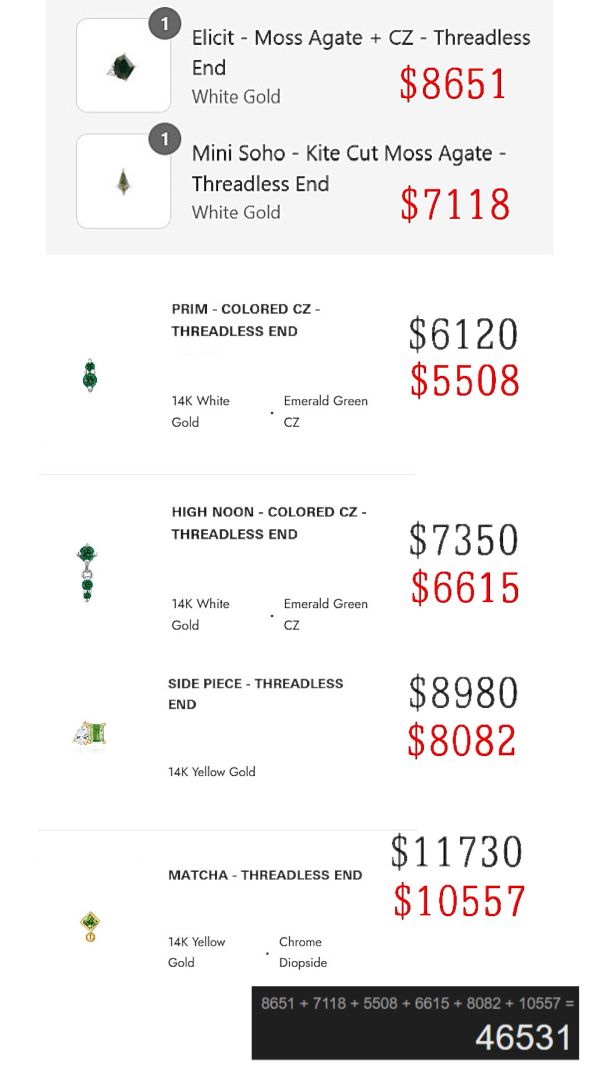Click the red $8651 price
This screenshot has height=1067, width=600.
click(453, 84)
